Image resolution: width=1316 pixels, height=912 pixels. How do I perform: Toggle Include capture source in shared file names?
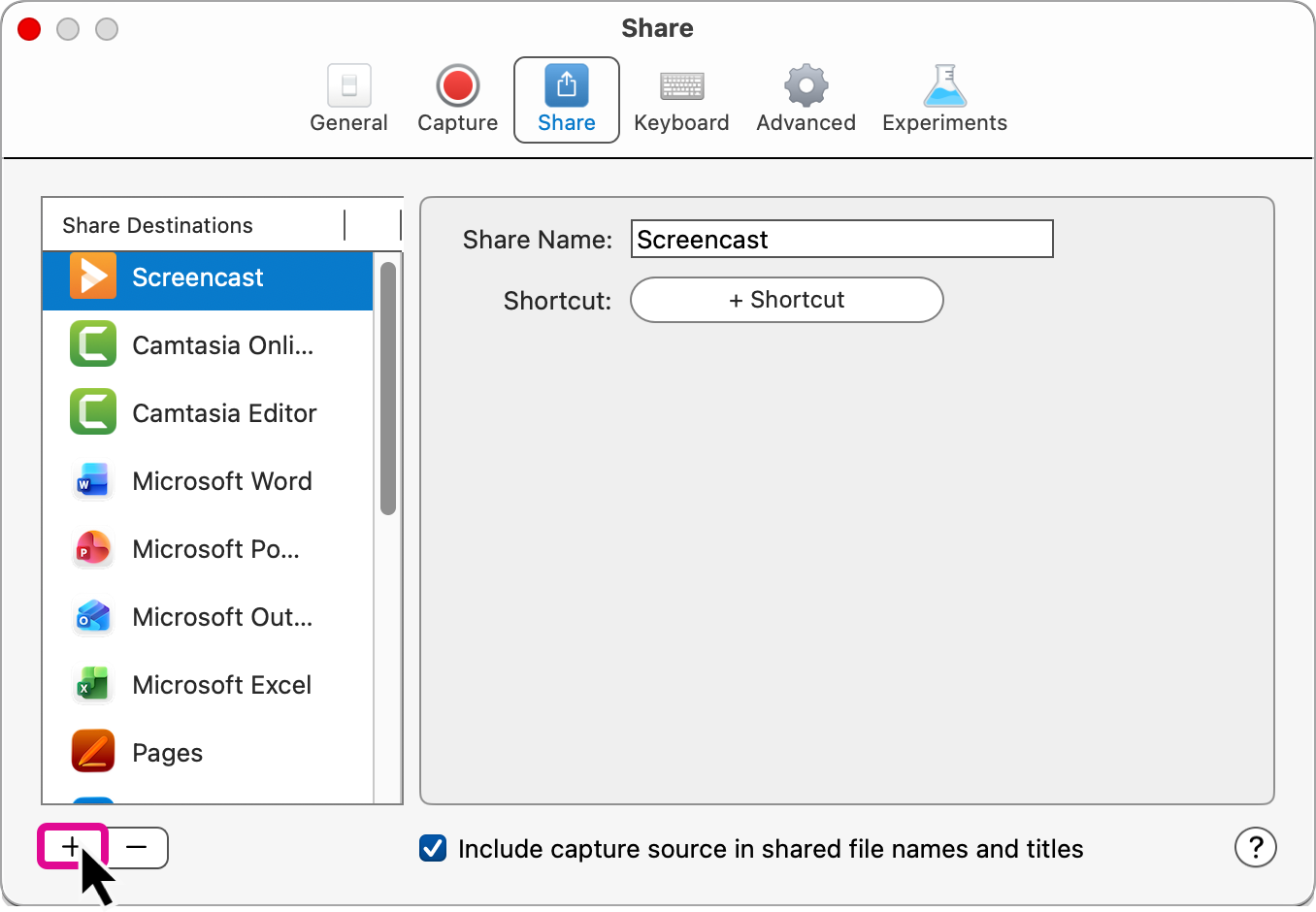point(433,848)
